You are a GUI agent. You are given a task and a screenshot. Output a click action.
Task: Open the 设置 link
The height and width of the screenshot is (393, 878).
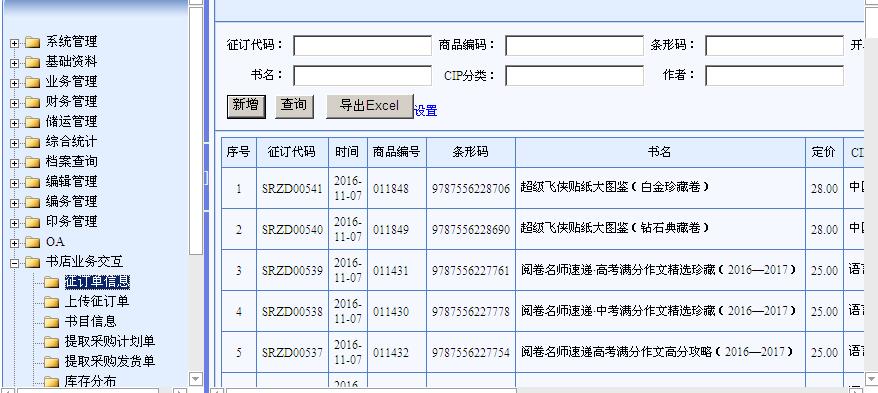[x=426, y=111]
